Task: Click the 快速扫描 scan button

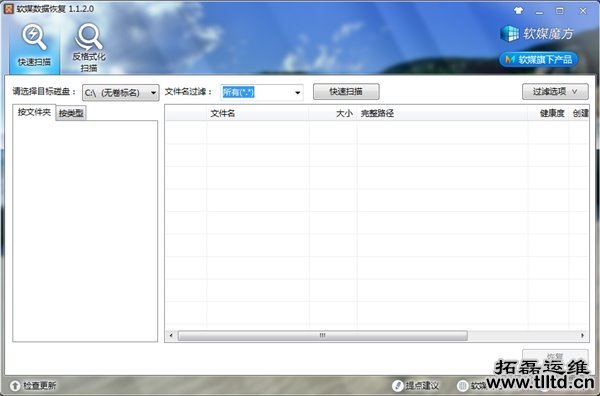Action: click(346, 91)
